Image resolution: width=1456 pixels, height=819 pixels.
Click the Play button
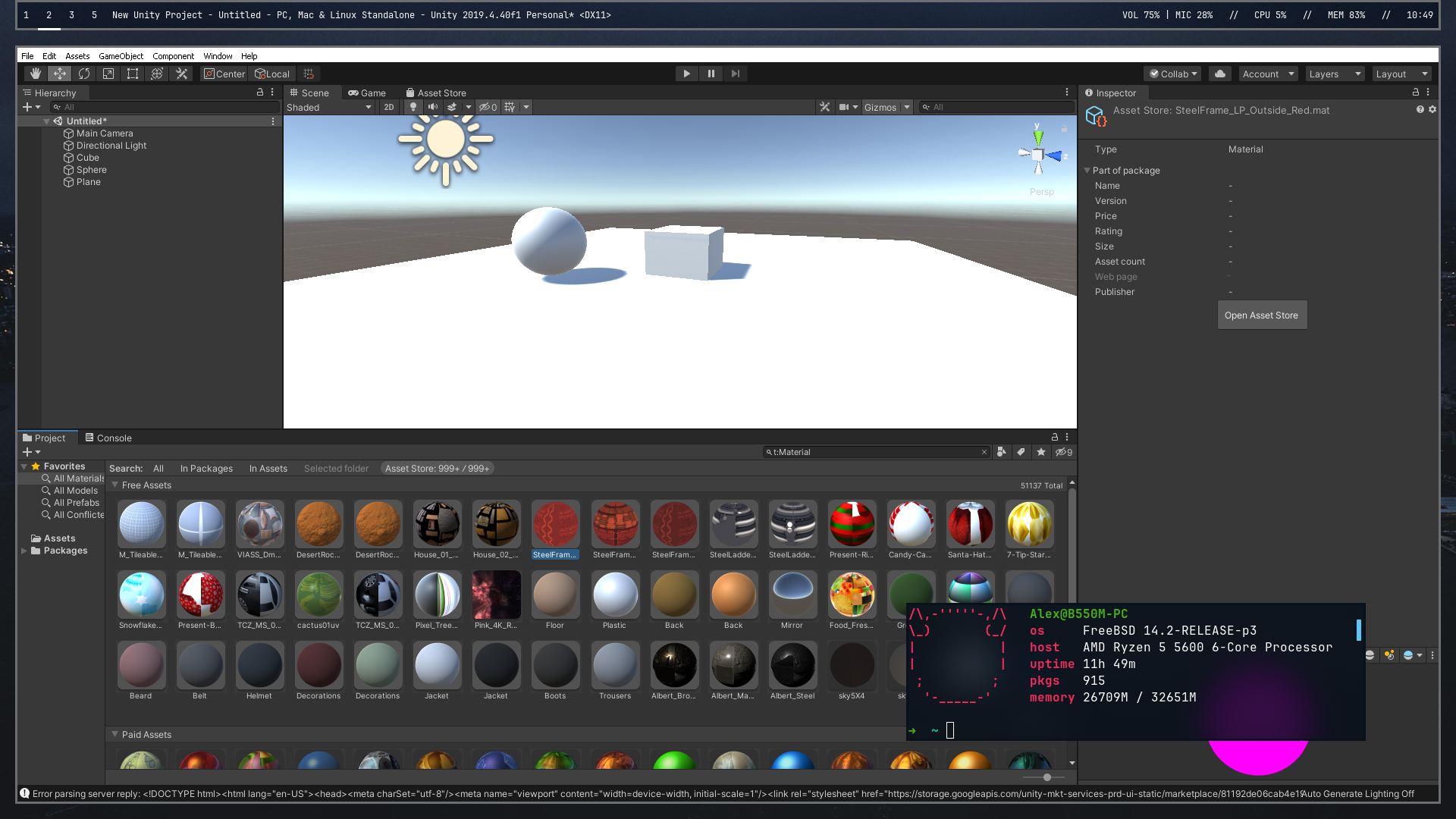686,74
